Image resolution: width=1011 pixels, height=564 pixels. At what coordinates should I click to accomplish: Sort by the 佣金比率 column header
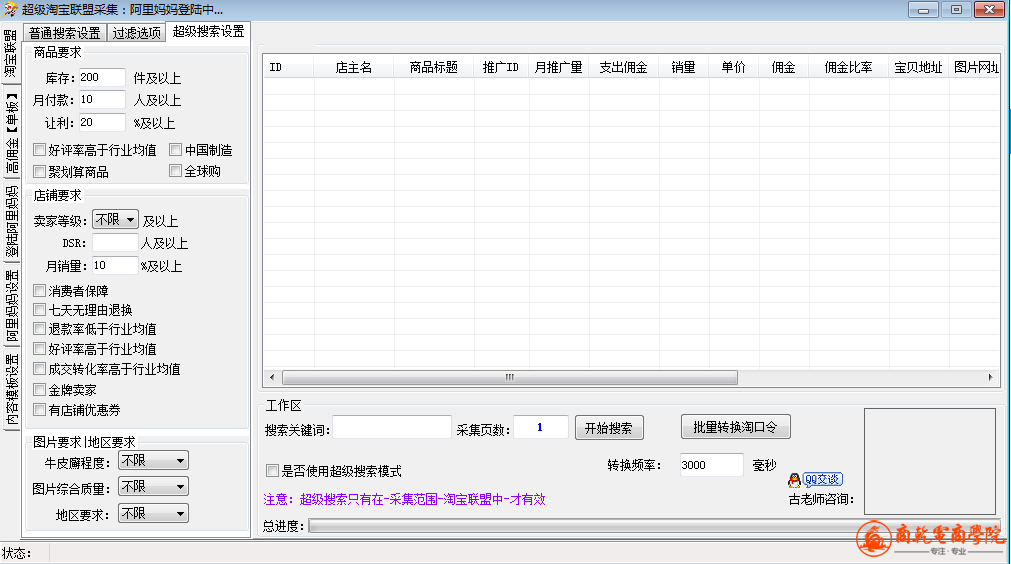click(x=848, y=68)
